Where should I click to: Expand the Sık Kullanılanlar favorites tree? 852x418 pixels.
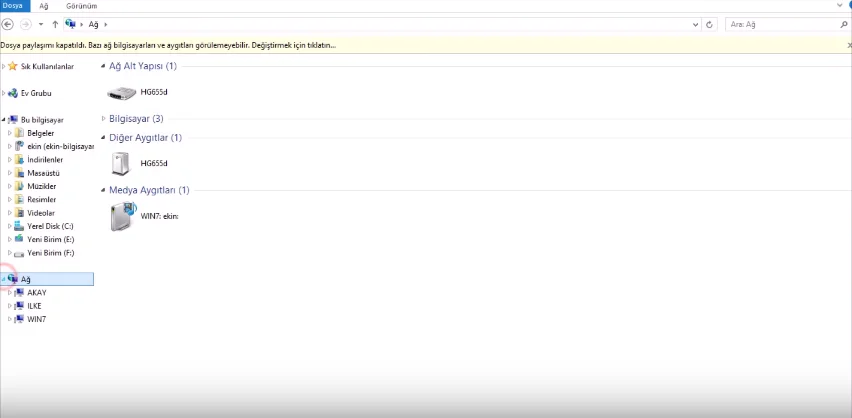click(x=3, y=66)
